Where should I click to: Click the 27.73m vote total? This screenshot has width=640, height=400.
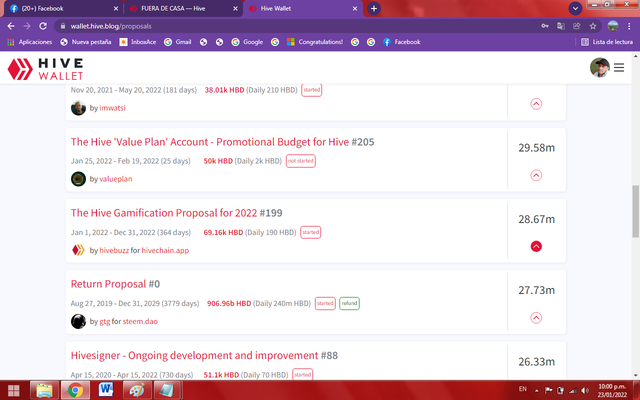(536, 290)
